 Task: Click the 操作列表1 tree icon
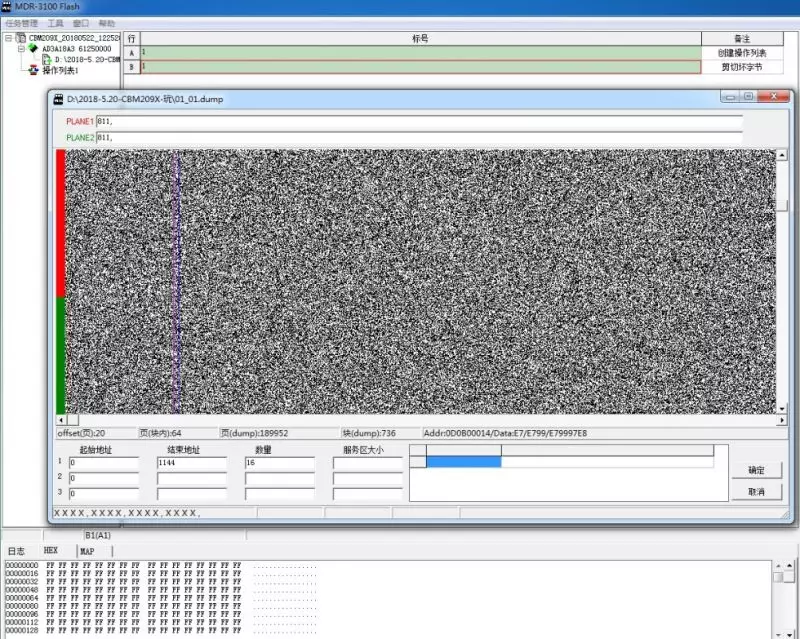(x=33, y=70)
